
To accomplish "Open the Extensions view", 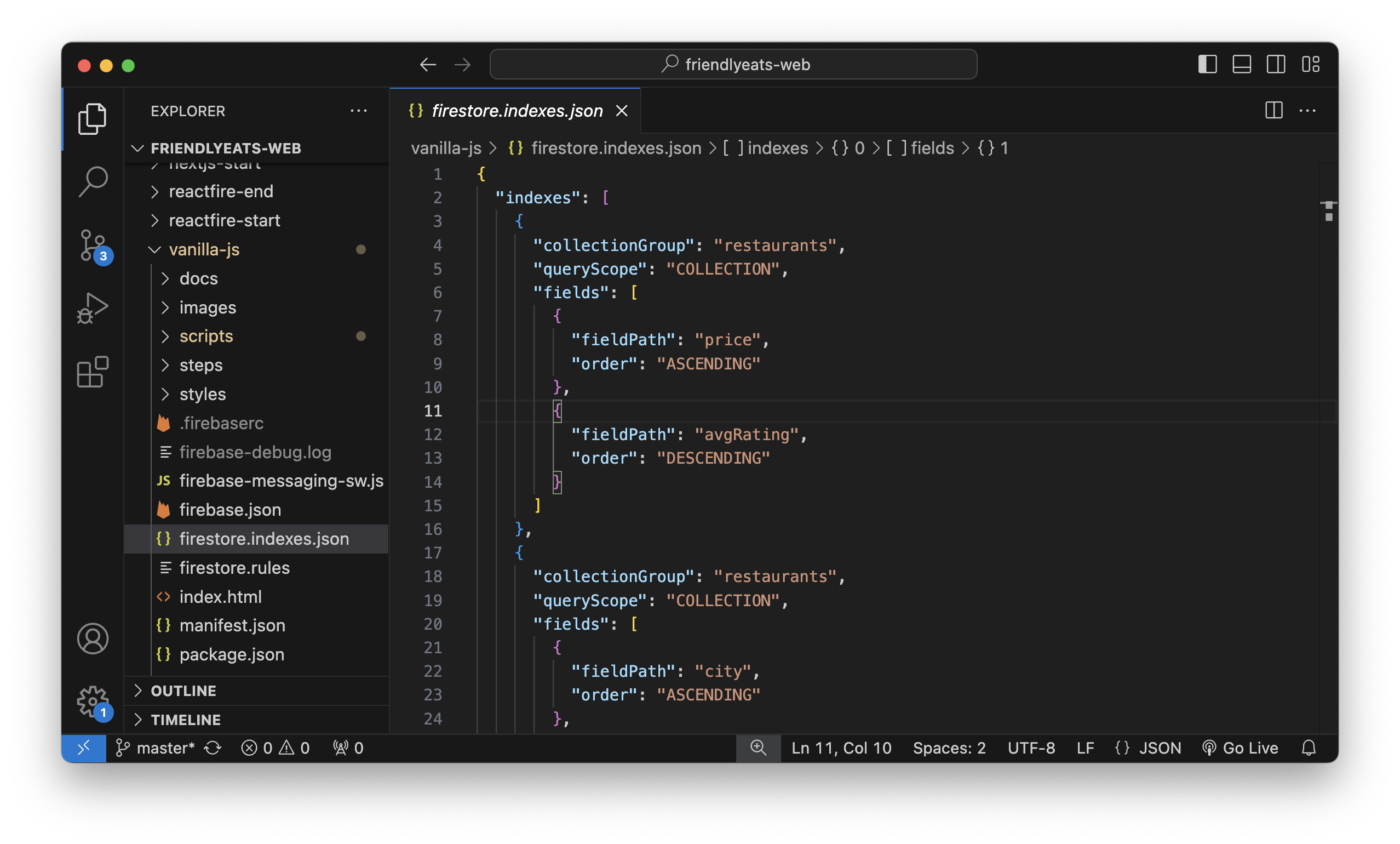I will (x=93, y=372).
